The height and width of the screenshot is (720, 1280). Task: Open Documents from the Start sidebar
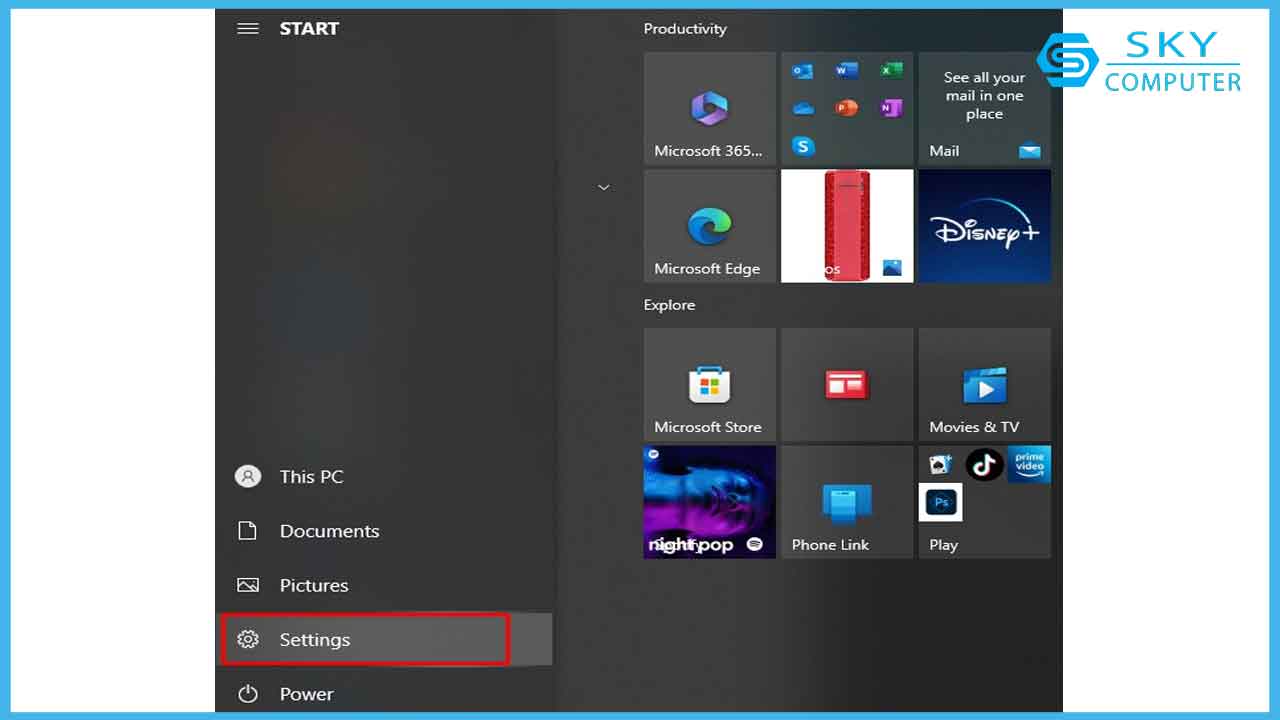click(384, 531)
